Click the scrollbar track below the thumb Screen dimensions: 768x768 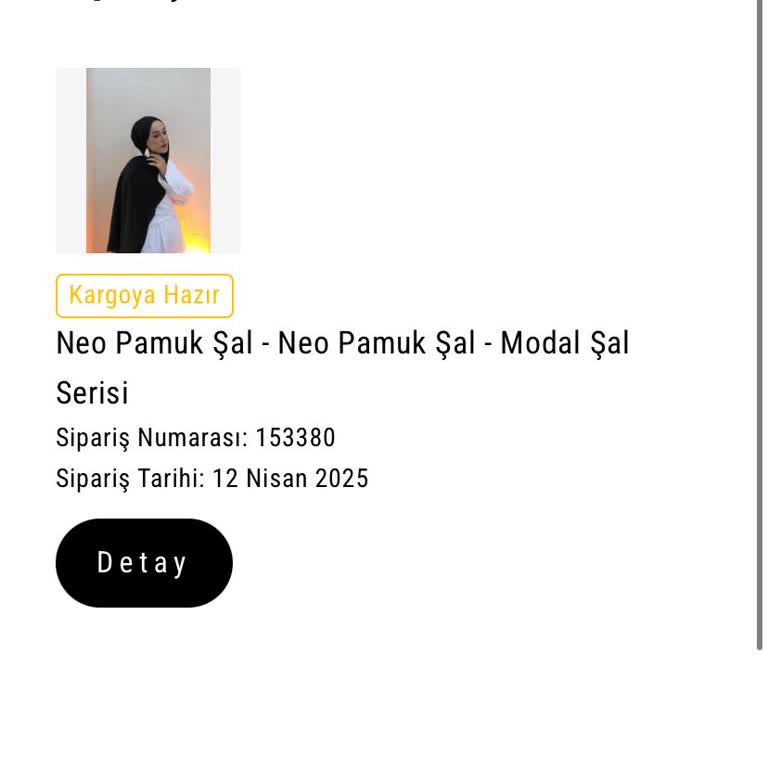[x=760, y=710]
